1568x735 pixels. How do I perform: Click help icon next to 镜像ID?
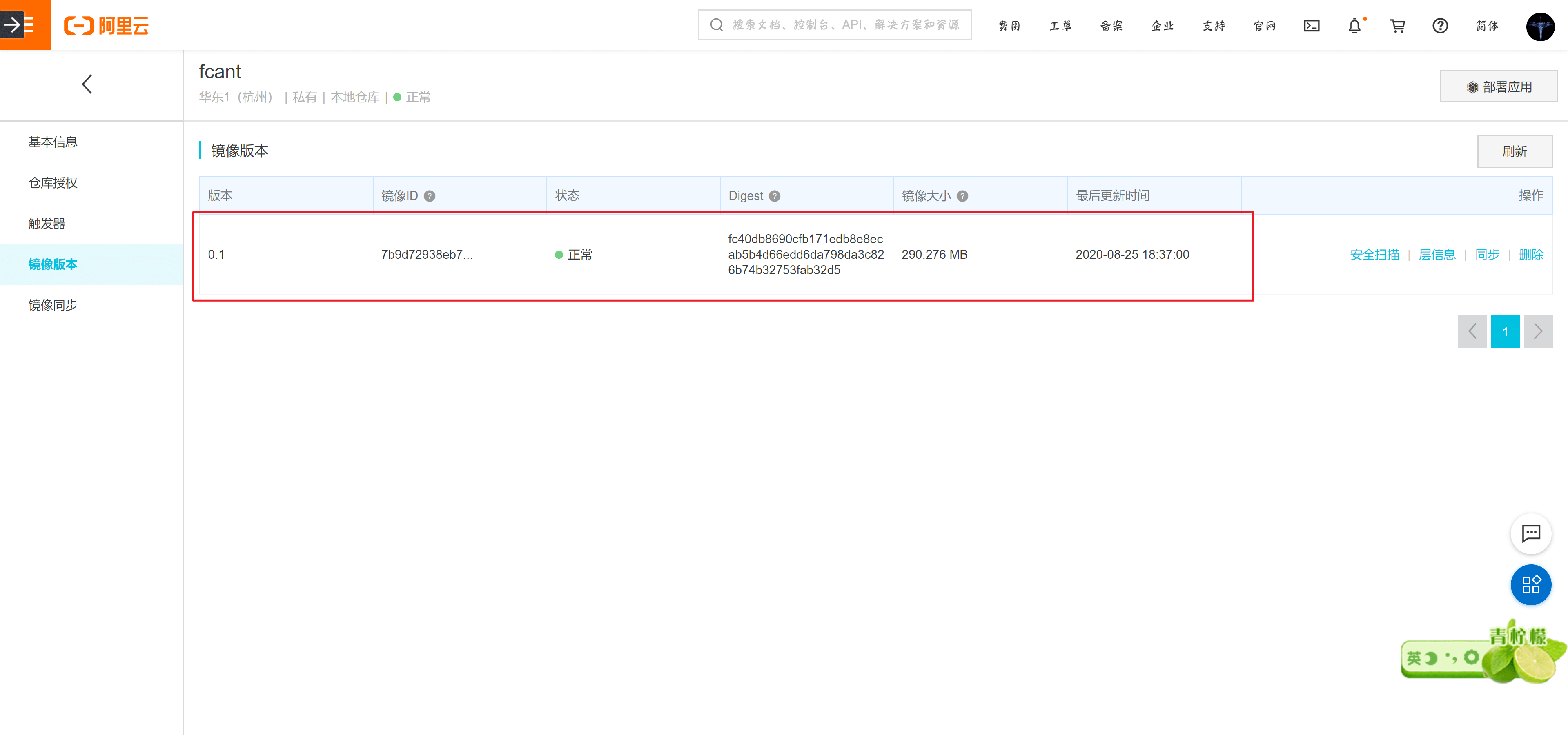coord(430,196)
